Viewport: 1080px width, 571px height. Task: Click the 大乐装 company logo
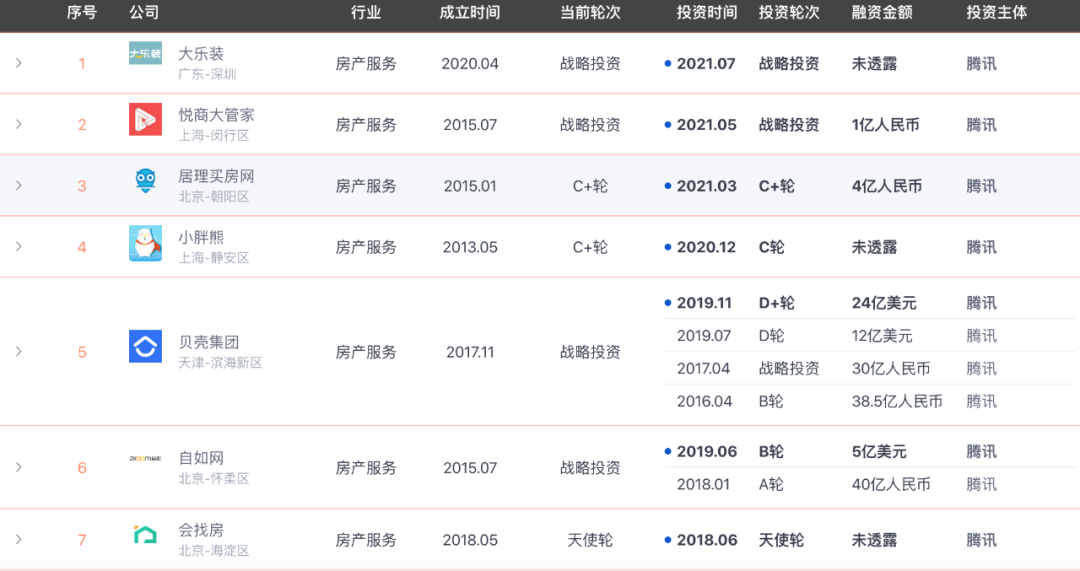(x=145, y=53)
